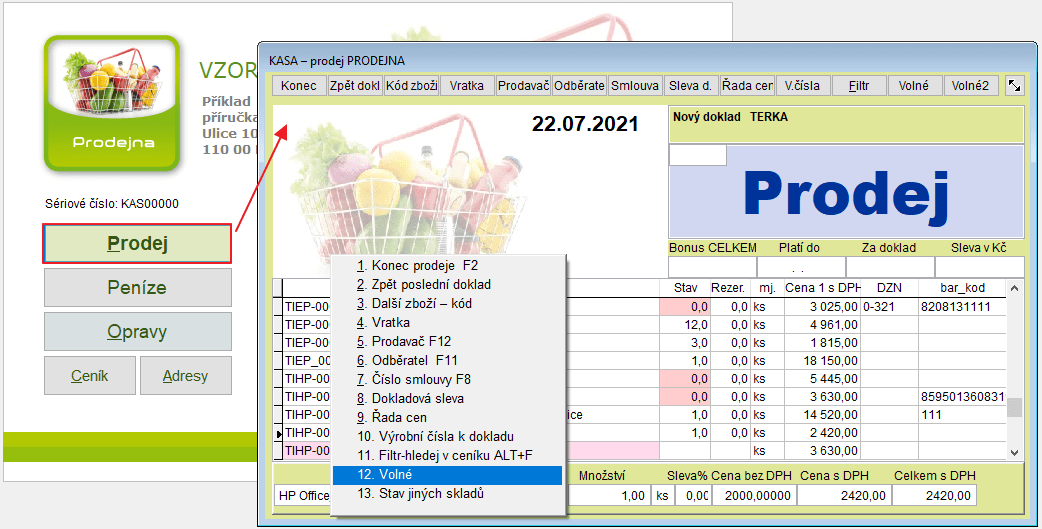This screenshot has width=1042, height=529.
Task: Select 10. Výrobní čísla k dokladu
Action: tap(447, 437)
